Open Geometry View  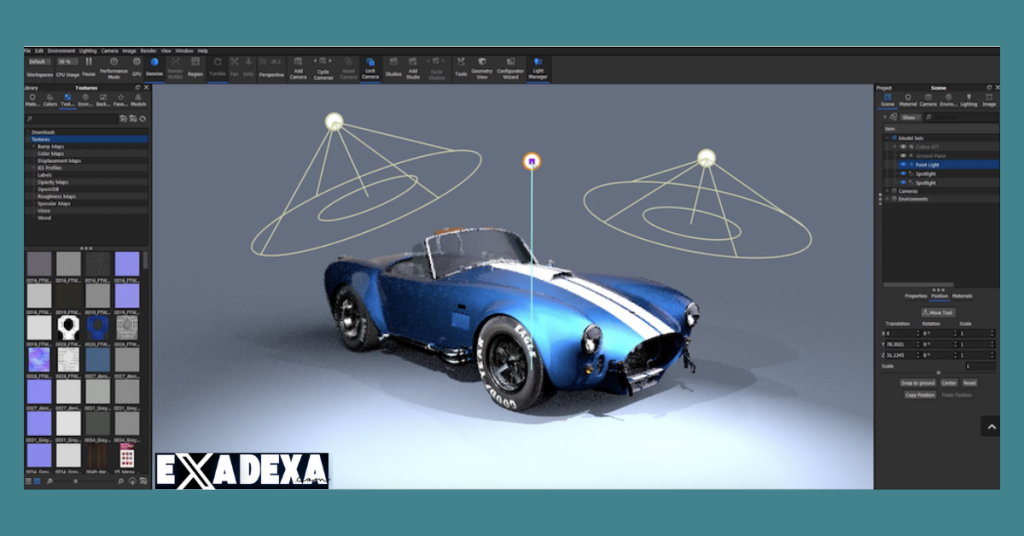pyautogui.click(x=482, y=68)
